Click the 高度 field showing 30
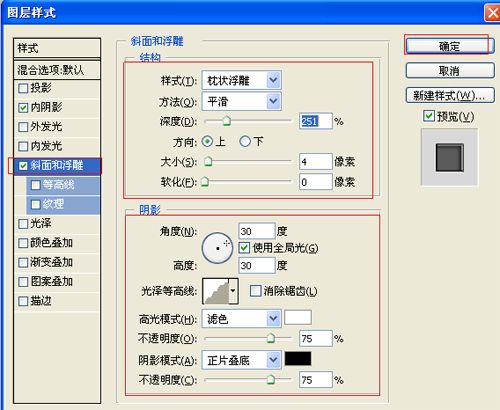This screenshot has height=410, width=500. (x=257, y=265)
